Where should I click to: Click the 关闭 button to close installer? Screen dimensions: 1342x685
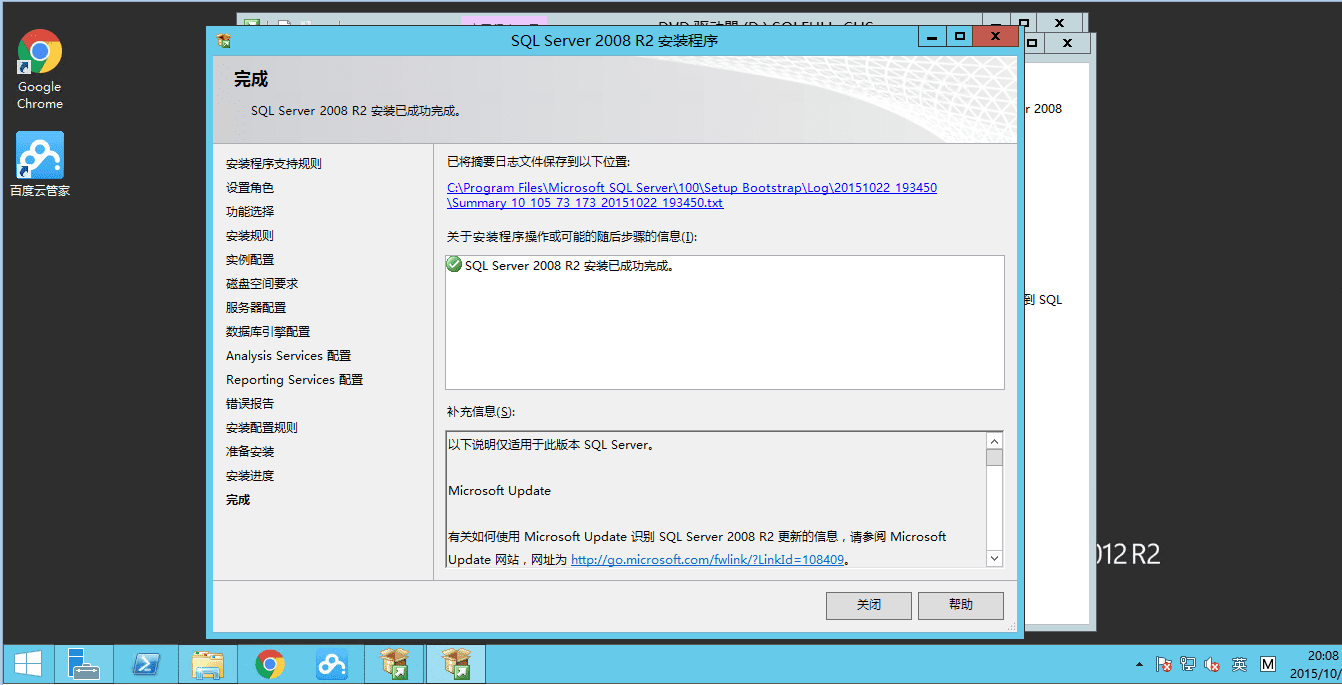tap(867, 605)
